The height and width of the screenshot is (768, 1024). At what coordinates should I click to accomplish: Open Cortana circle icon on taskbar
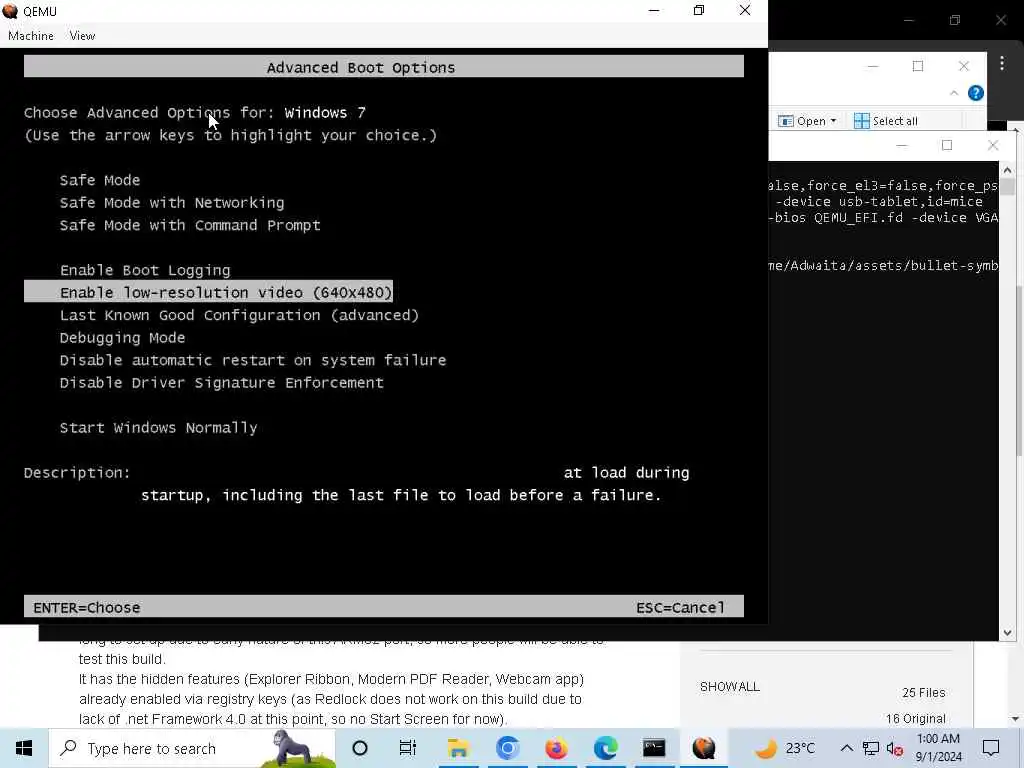point(360,748)
